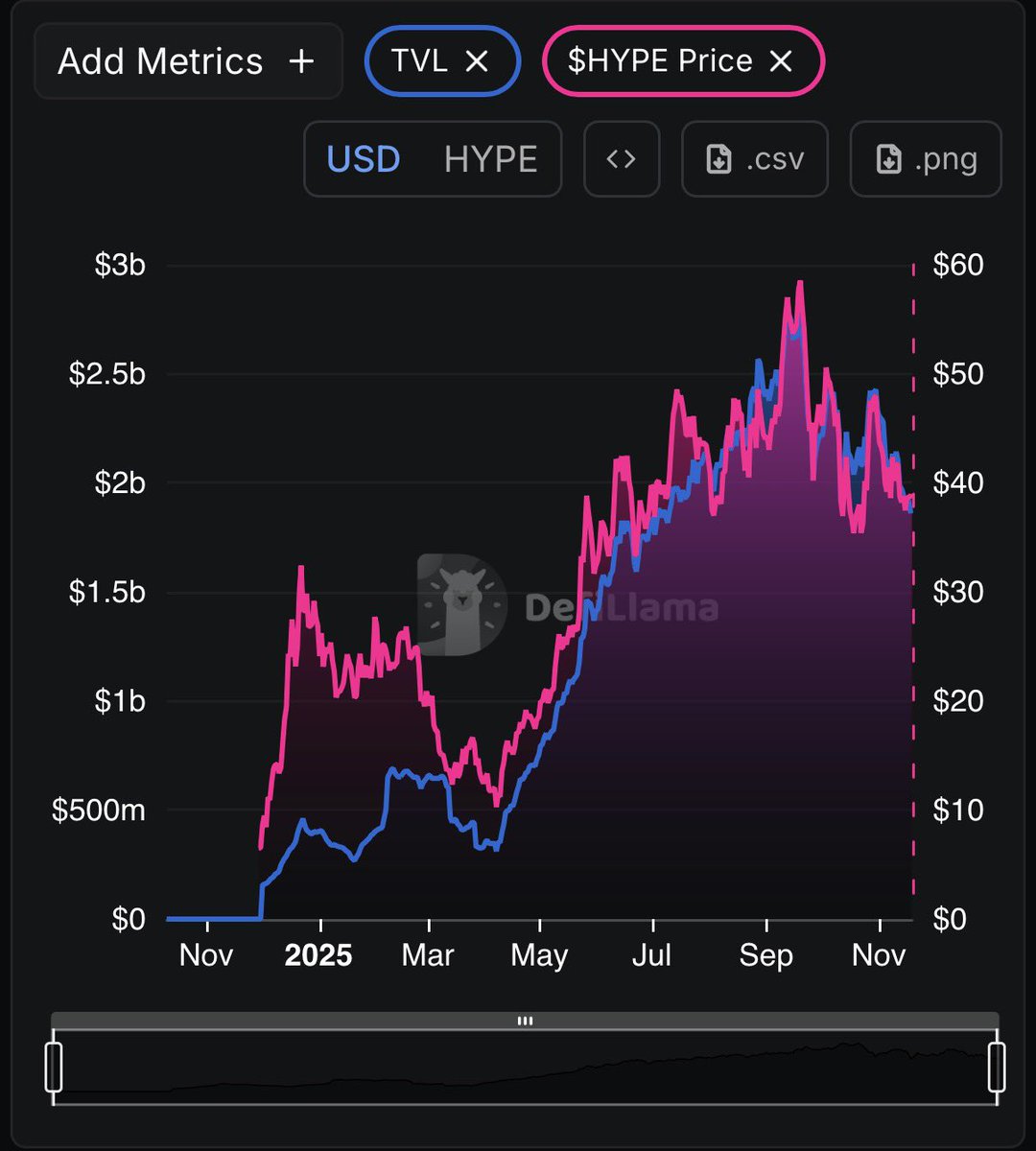This screenshot has width=1036, height=1151.
Task: Click the $HYPE Price chip label
Action: point(660,61)
